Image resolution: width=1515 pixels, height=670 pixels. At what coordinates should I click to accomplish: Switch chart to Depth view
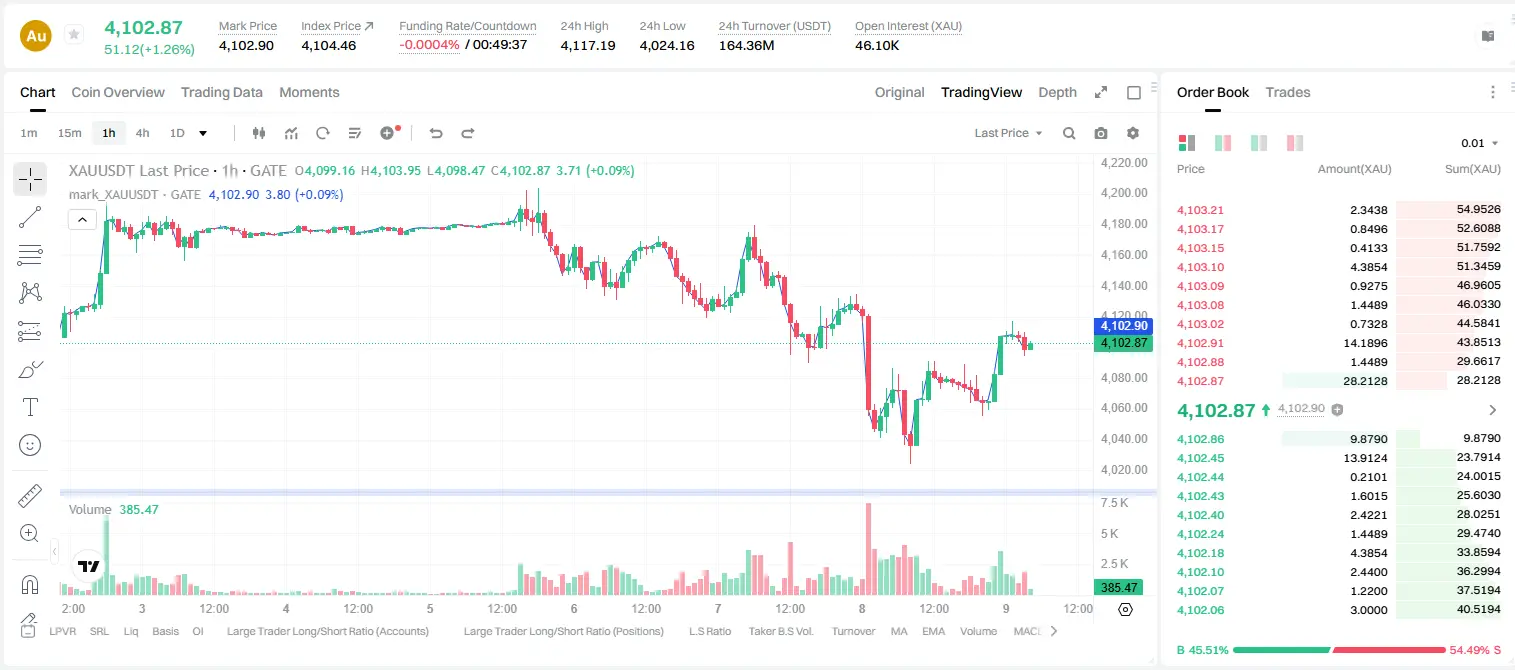tap(1057, 92)
